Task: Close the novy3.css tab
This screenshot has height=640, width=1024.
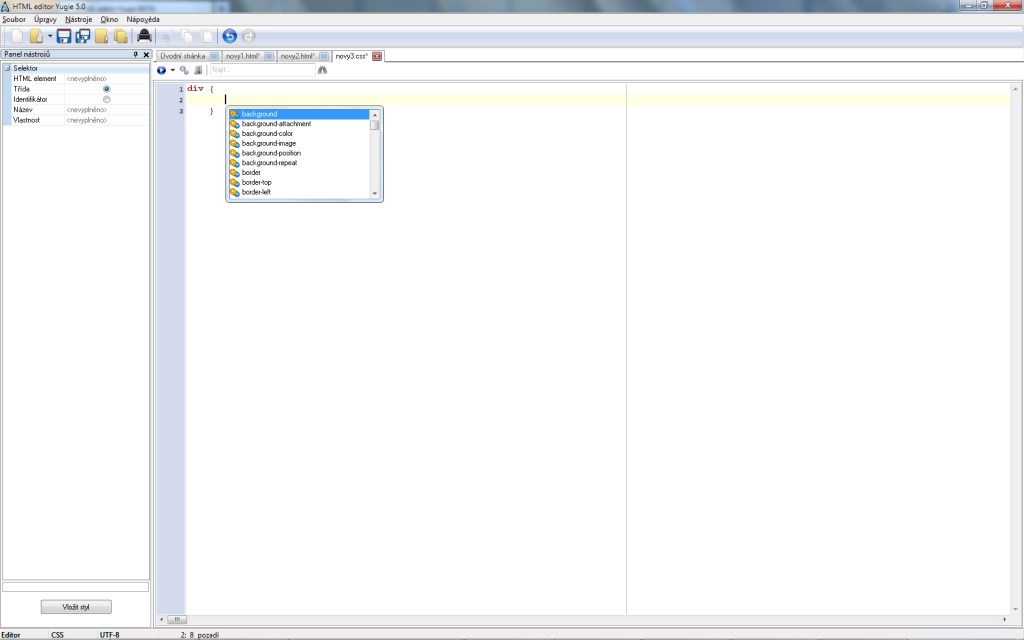Action: click(377, 57)
